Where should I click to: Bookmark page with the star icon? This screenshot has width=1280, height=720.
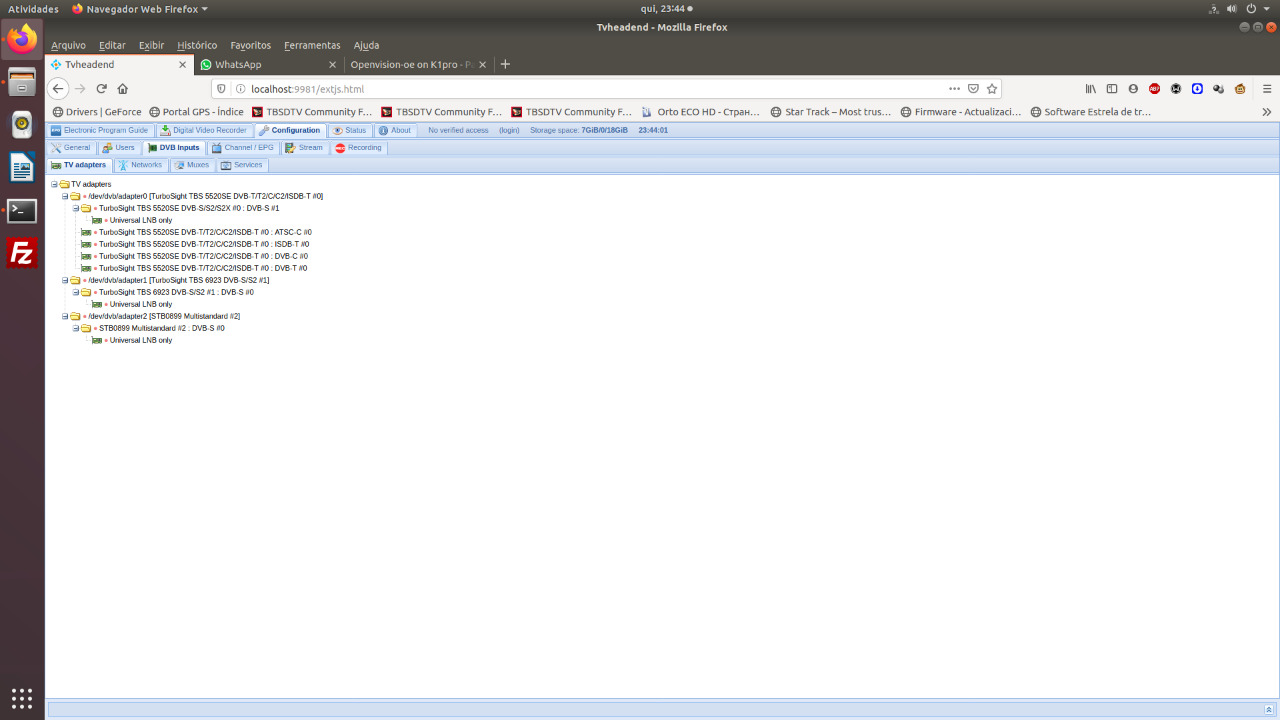click(992, 89)
